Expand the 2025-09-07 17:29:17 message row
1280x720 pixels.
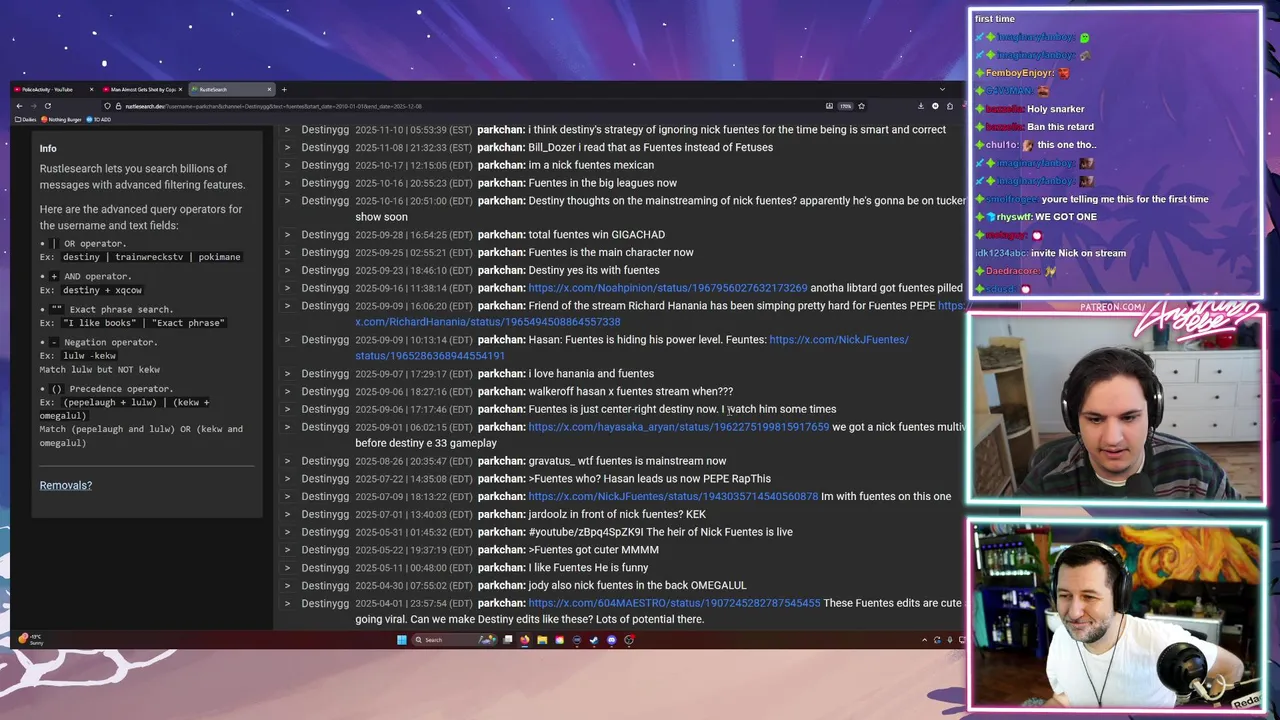(287, 374)
